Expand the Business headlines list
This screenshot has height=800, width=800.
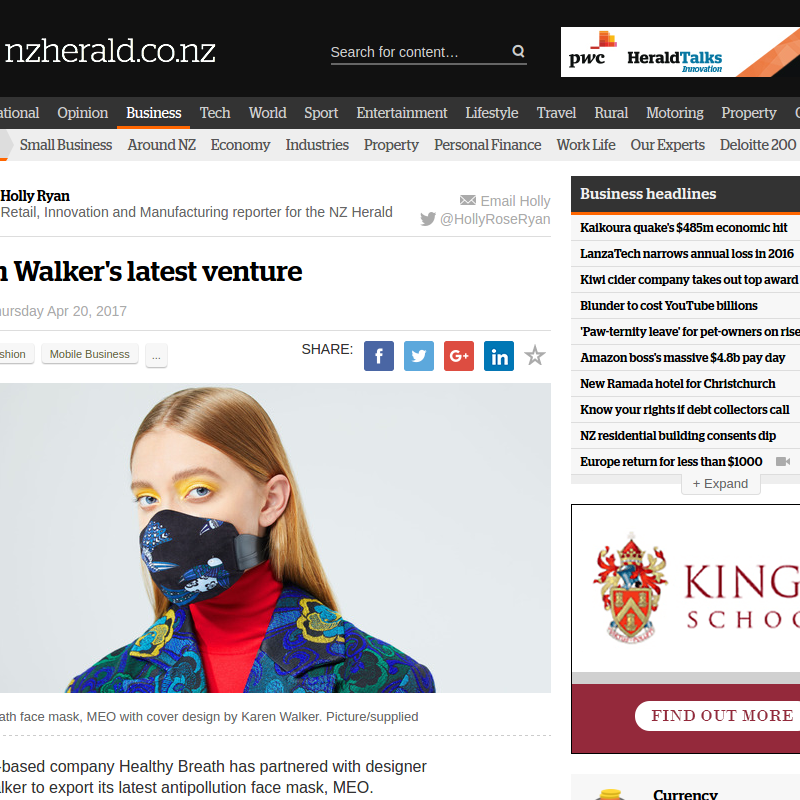[x=720, y=484]
